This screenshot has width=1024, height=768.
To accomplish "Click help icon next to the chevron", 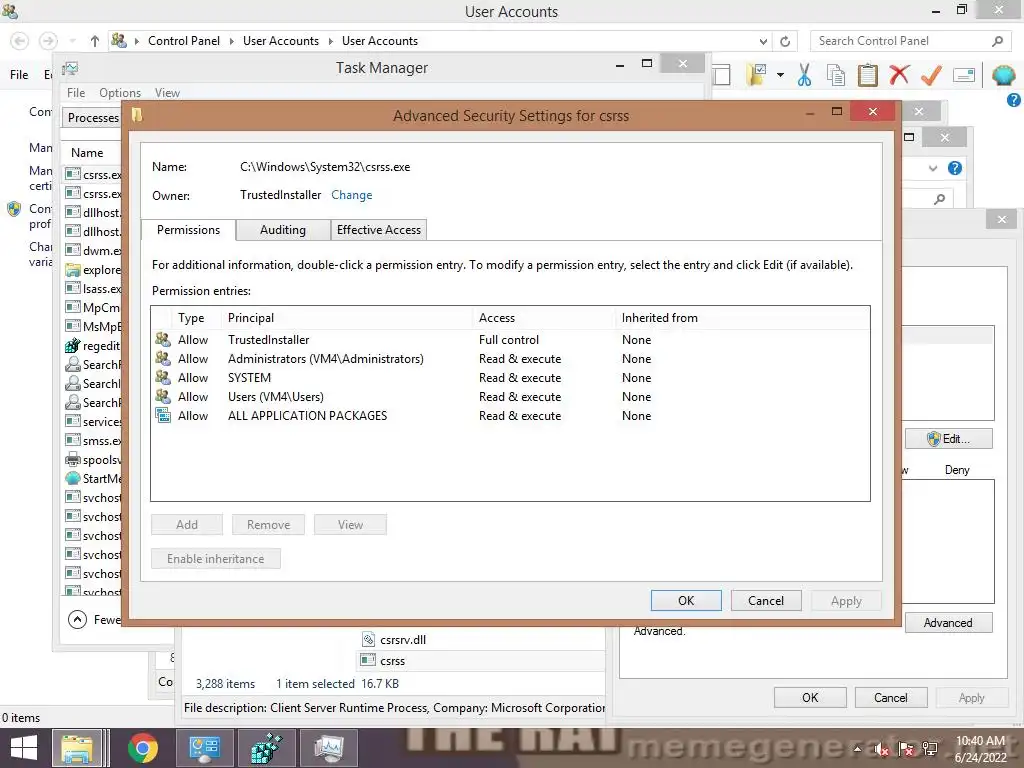I will (x=955, y=168).
